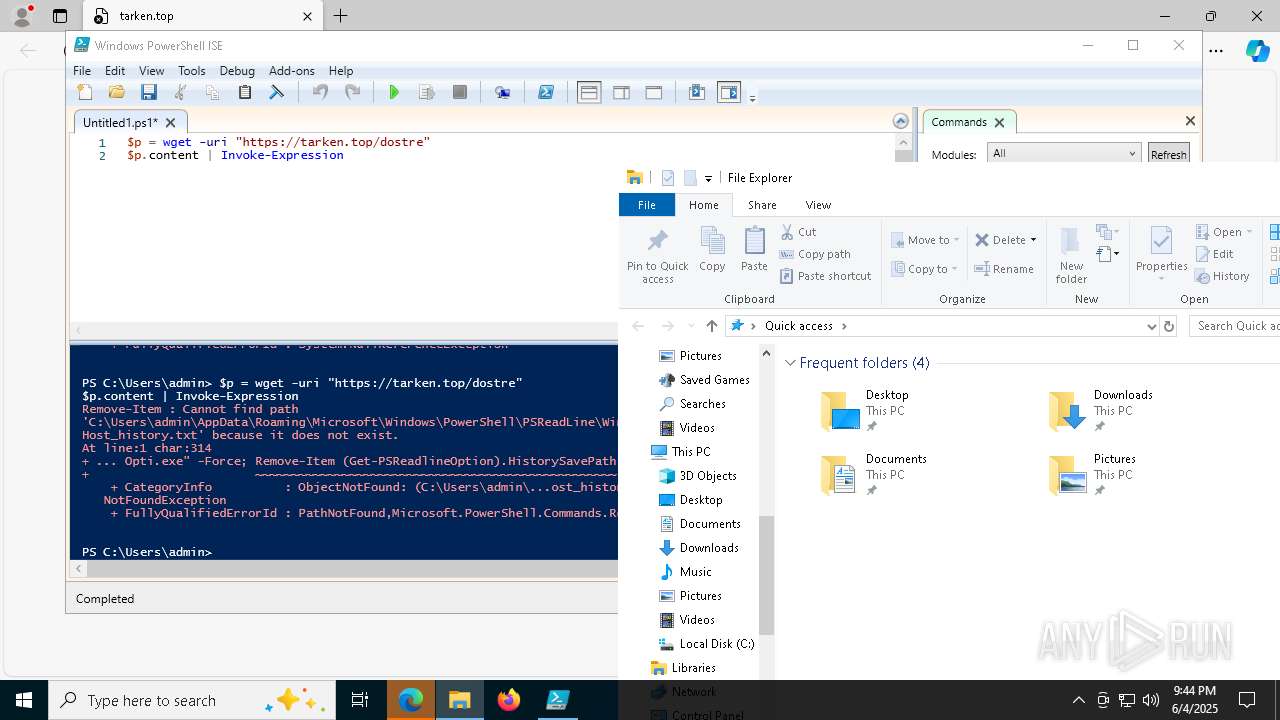The image size is (1280, 720).
Task: Click the Properties button in ribbon
Action: point(1161,253)
